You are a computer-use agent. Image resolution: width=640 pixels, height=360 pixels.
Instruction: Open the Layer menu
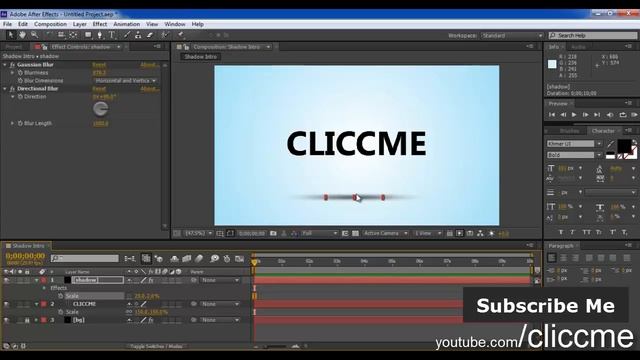[80, 24]
